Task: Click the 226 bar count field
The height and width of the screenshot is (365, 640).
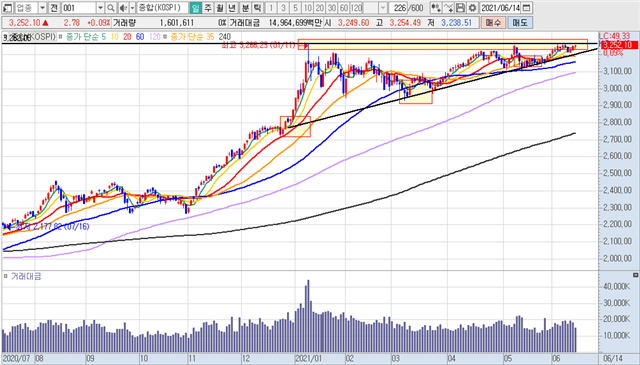Action: coord(398,8)
